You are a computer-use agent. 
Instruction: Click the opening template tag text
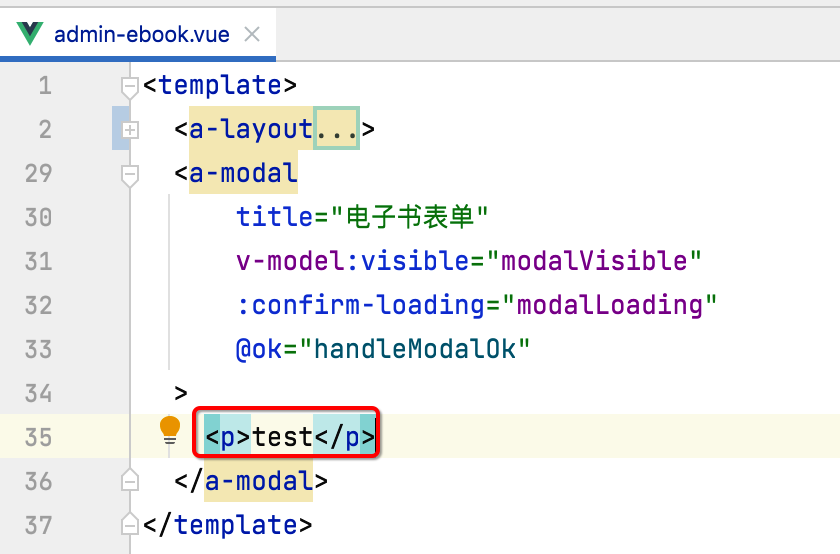(220, 86)
